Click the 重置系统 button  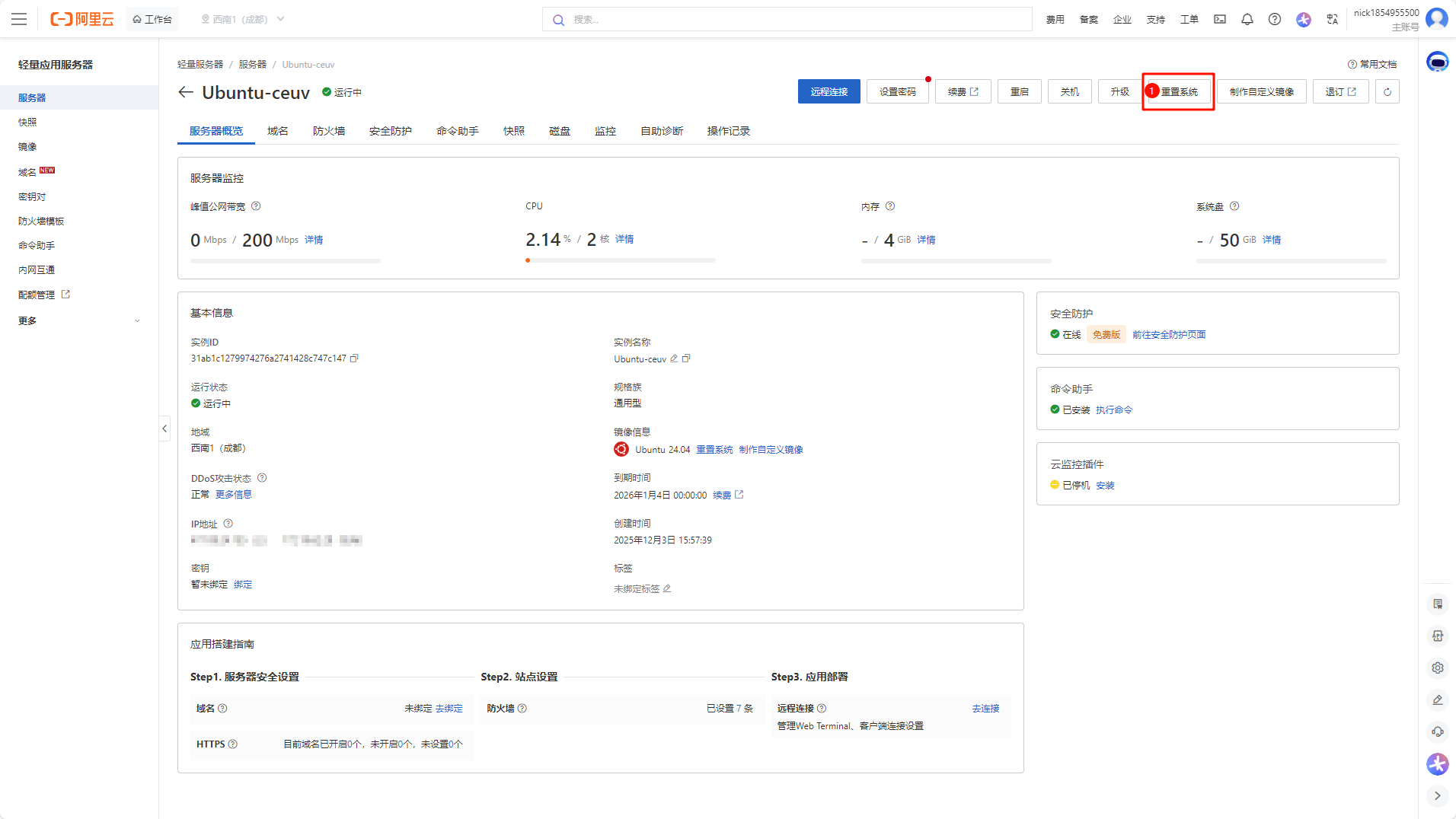click(x=1178, y=92)
